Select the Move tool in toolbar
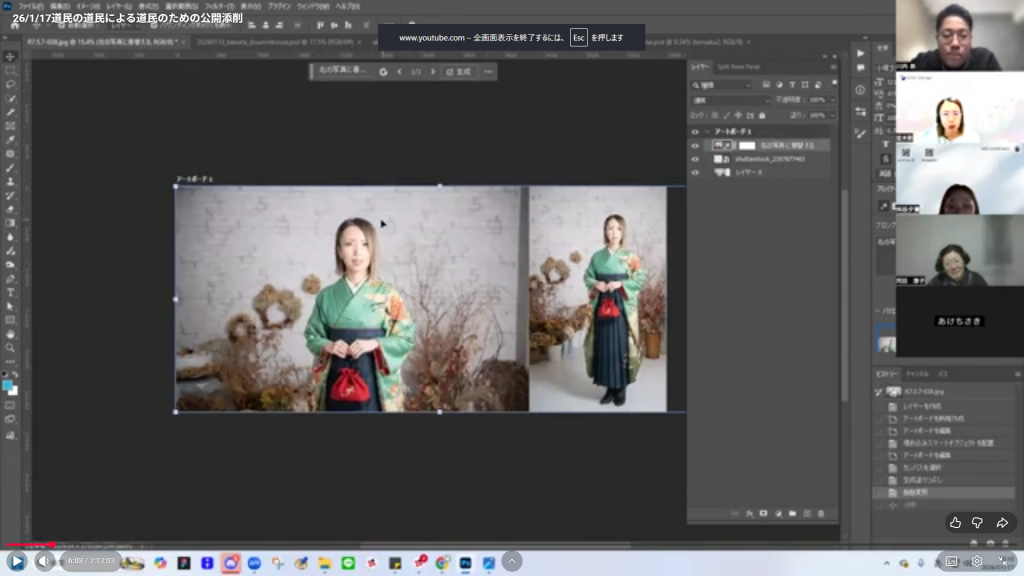 coord(10,57)
